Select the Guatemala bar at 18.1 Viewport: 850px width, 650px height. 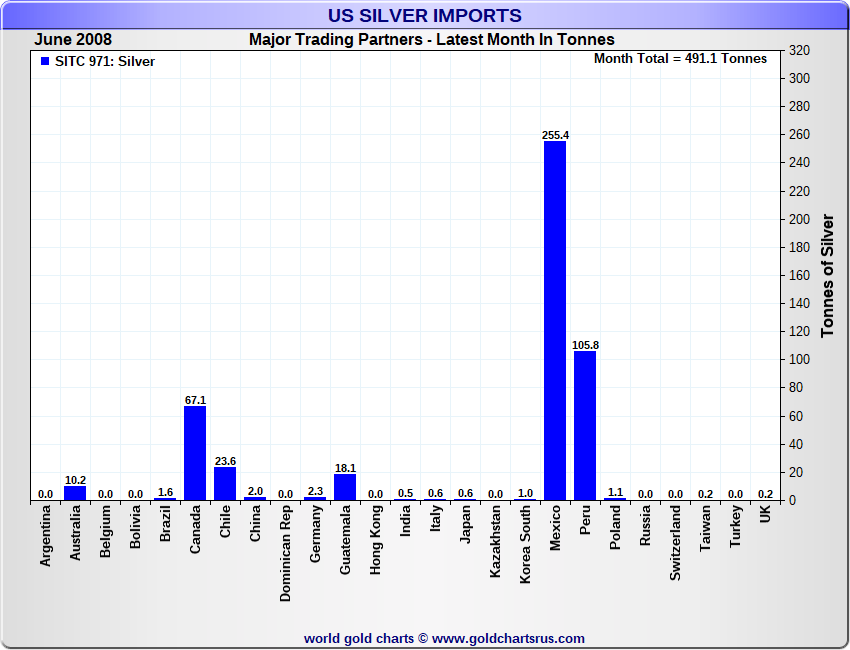coord(345,487)
